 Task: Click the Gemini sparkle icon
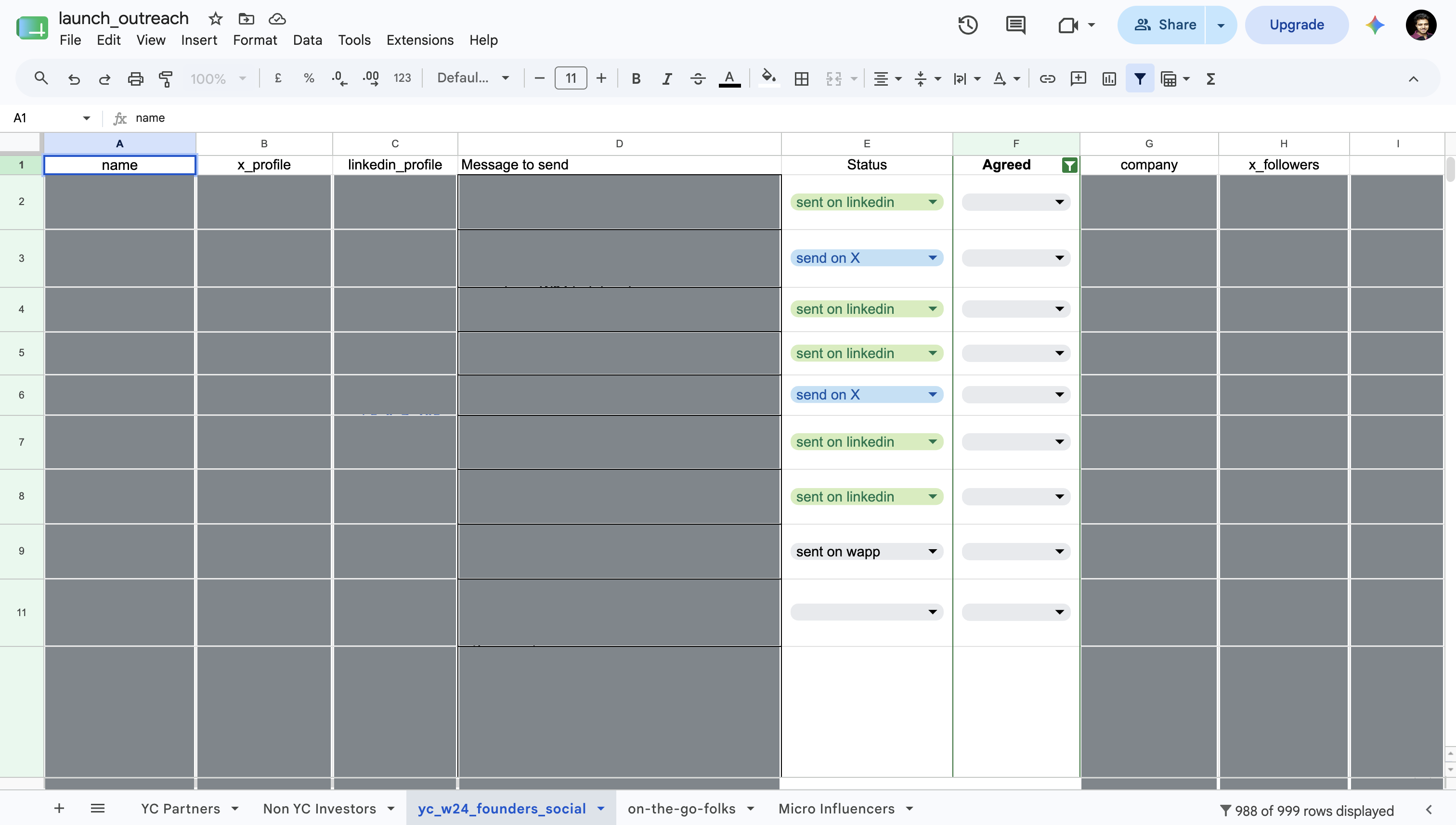(1375, 25)
